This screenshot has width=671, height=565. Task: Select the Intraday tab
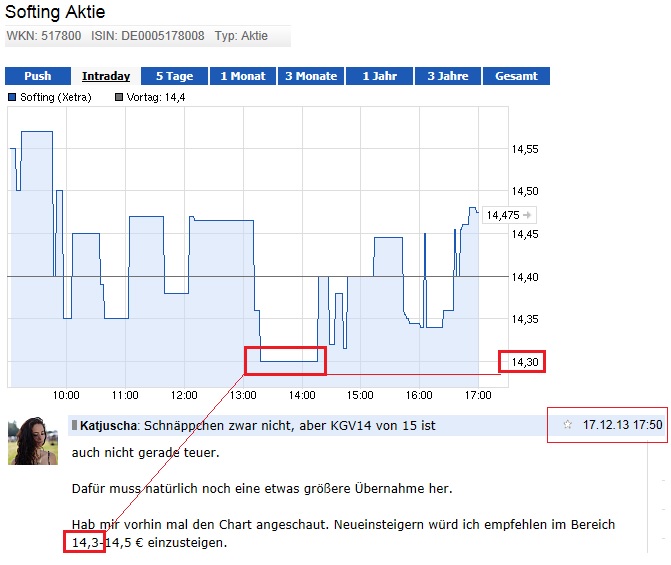[x=106, y=76]
